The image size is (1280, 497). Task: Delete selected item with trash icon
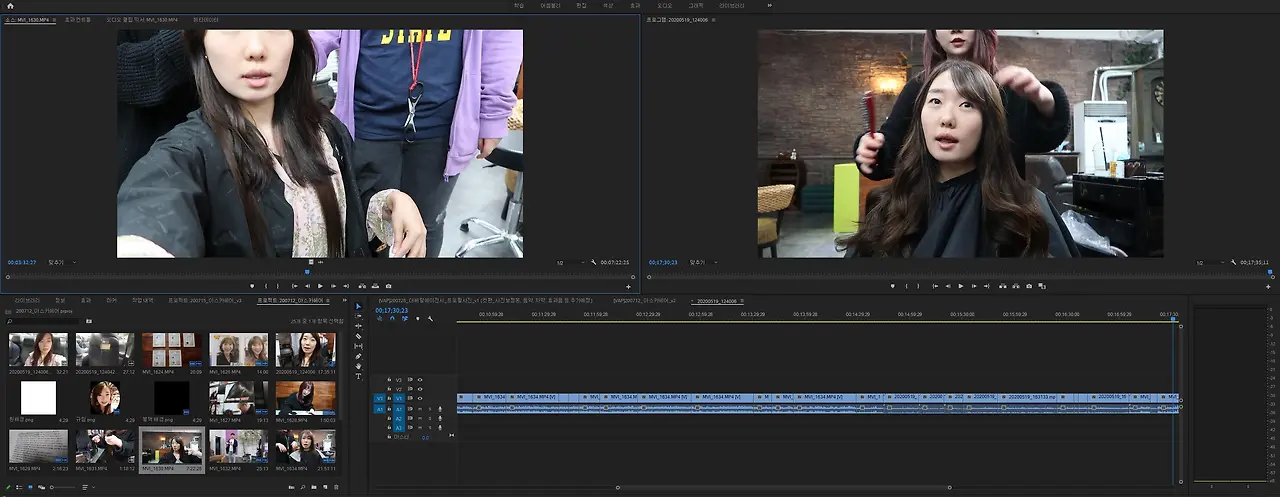335,487
